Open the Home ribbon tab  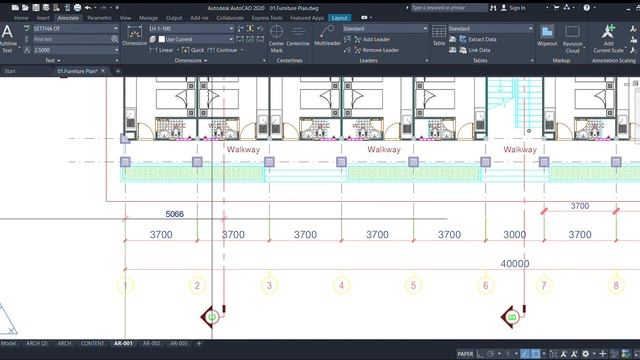(21, 18)
